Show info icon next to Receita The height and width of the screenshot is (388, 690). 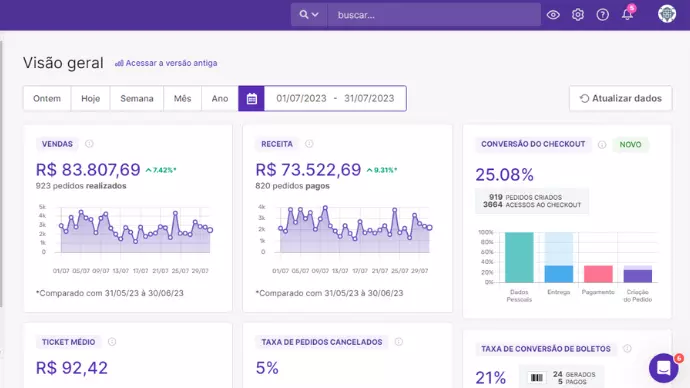click(x=309, y=144)
